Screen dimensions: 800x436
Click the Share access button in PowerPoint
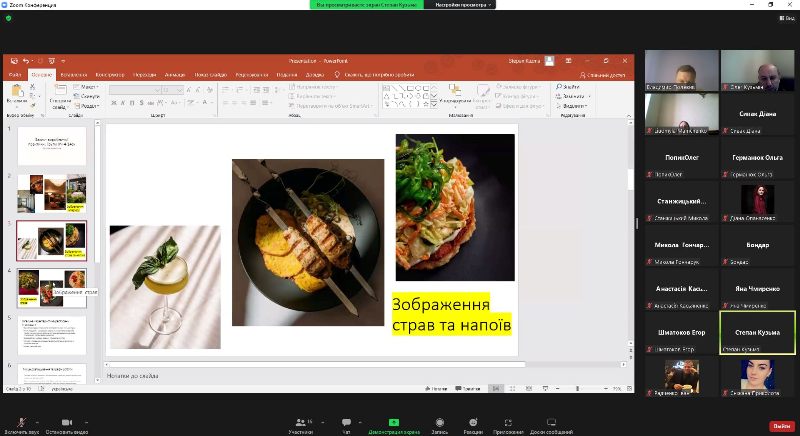602,75
